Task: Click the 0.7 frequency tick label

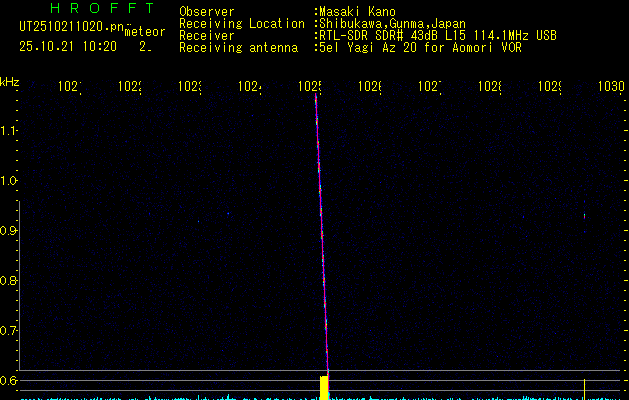Action: (9, 331)
